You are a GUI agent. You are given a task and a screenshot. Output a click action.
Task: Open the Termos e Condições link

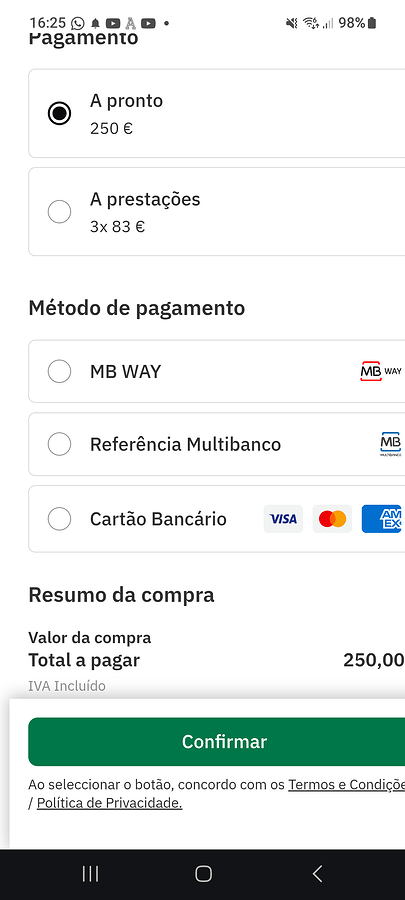[x=346, y=784]
